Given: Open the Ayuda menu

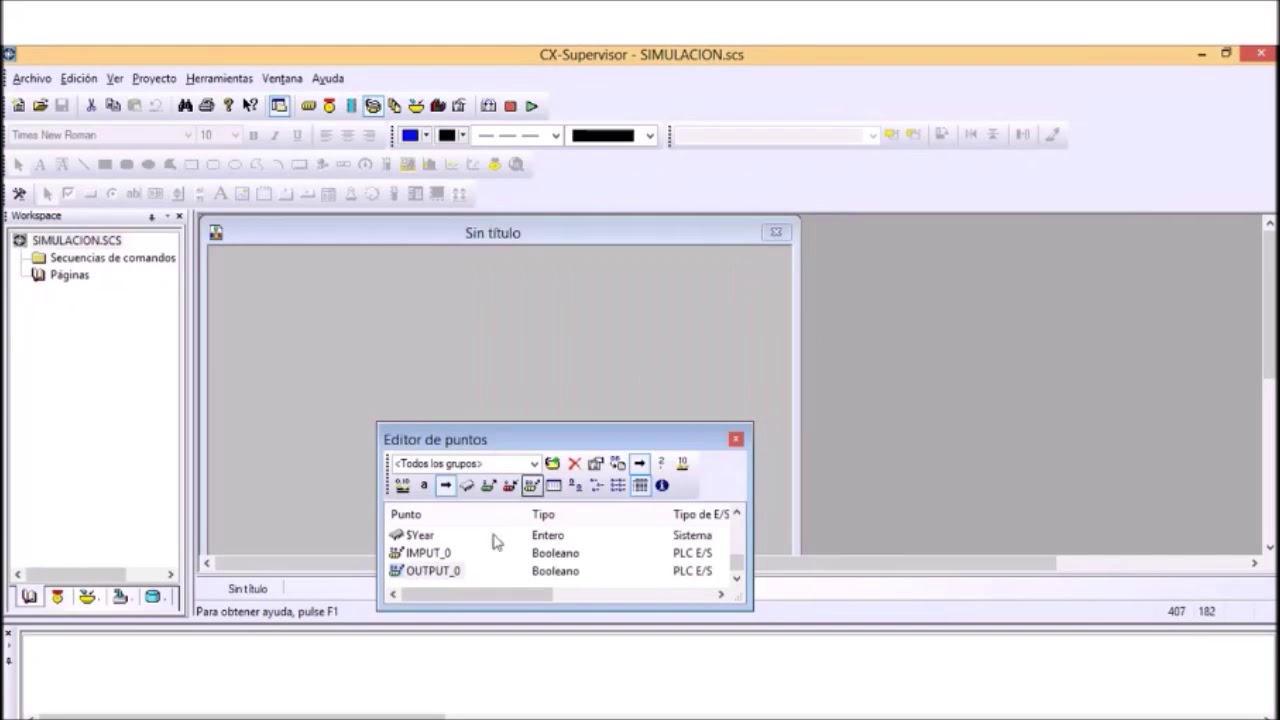Looking at the screenshot, I should tap(328, 78).
